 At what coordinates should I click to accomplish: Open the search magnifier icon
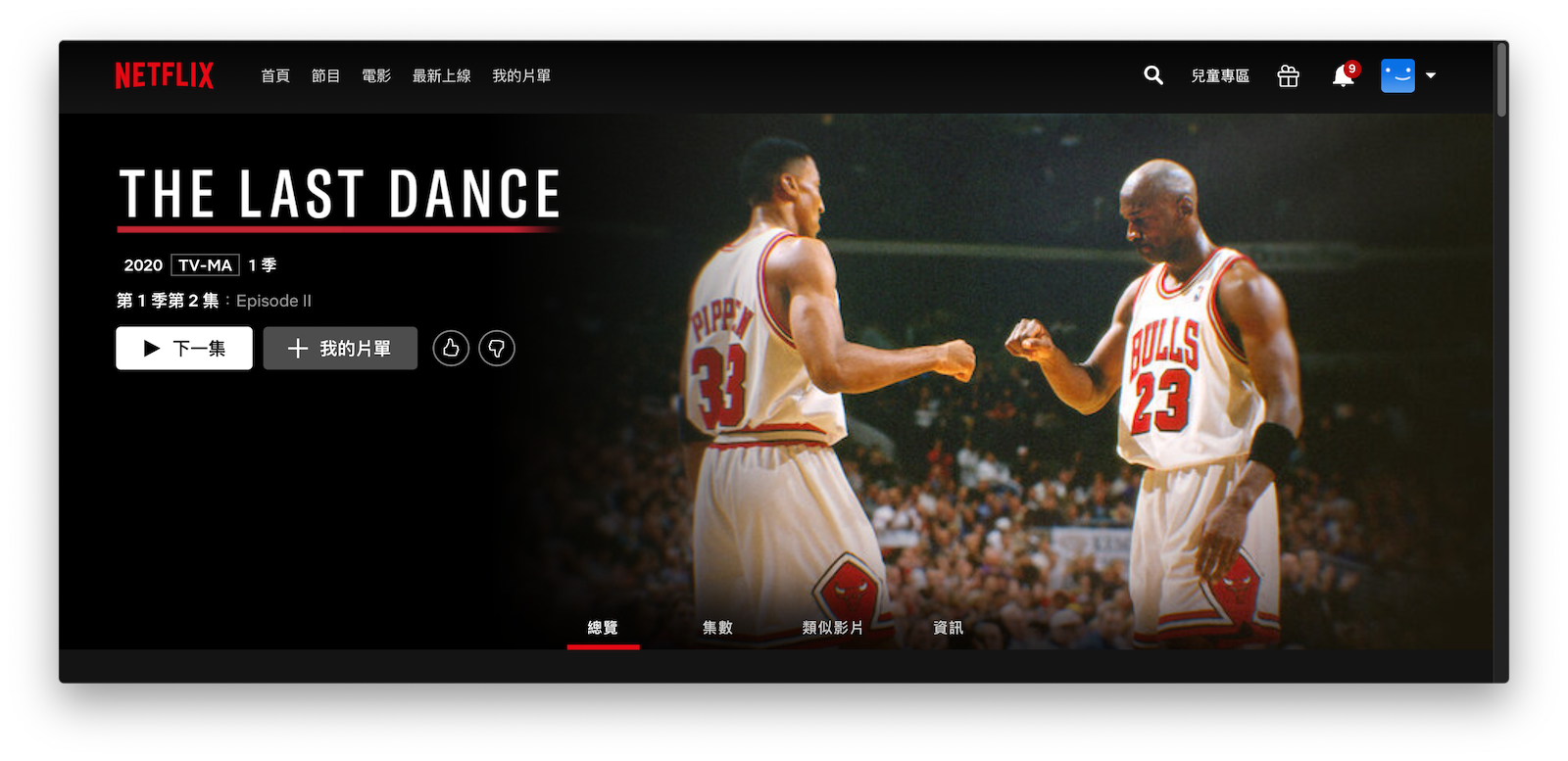1153,75
